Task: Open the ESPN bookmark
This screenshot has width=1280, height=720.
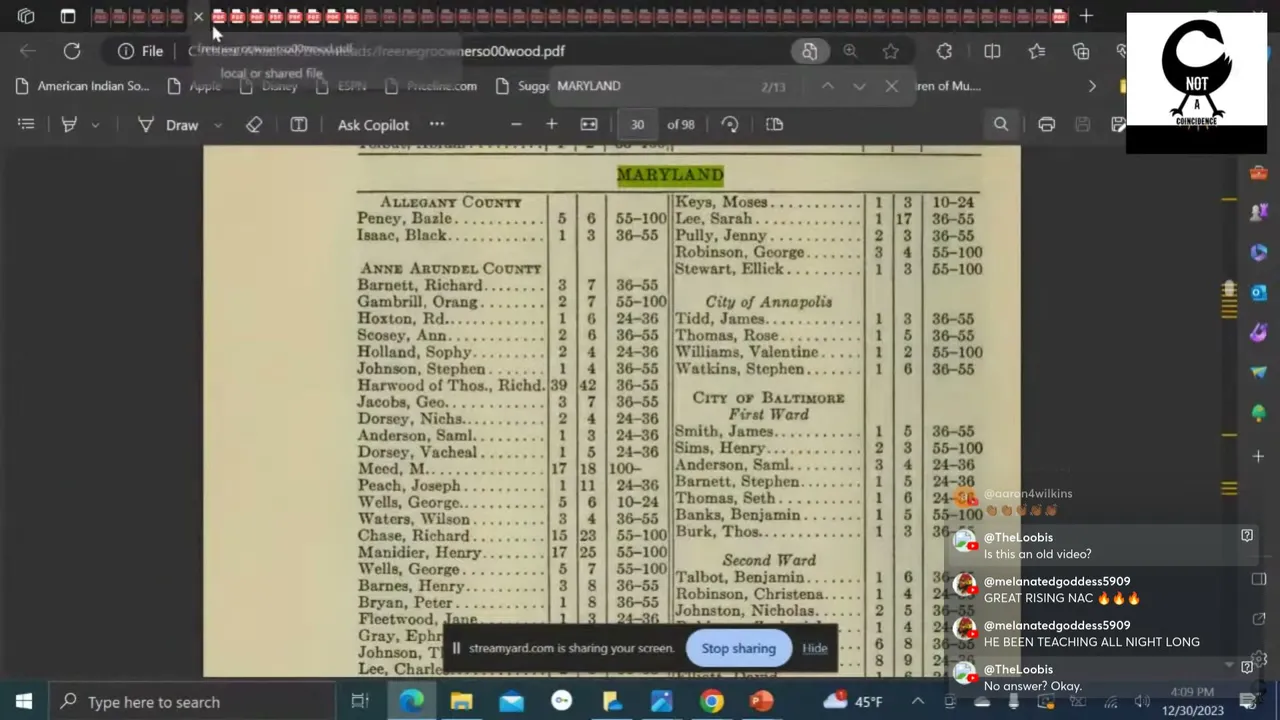Action: (340, 86)
